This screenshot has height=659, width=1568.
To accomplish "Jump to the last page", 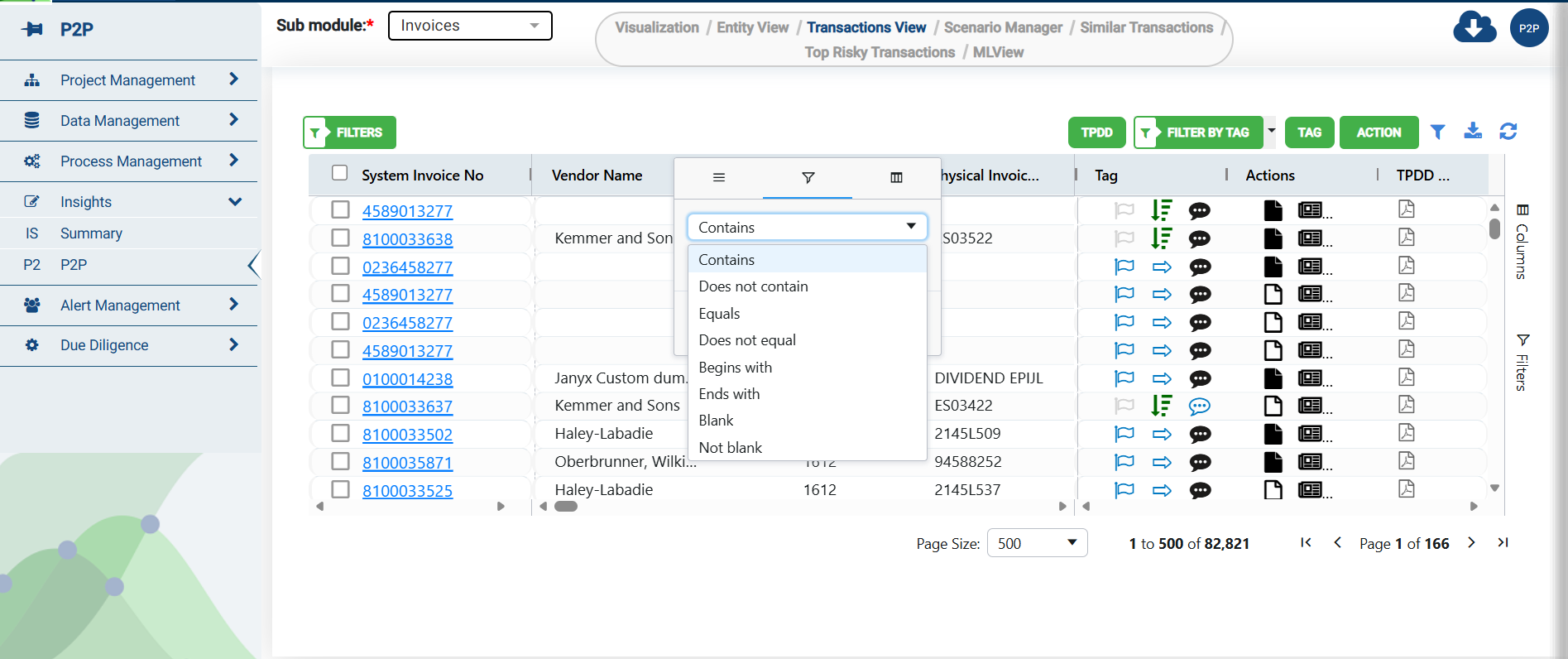I will (x=1503, y=543).
